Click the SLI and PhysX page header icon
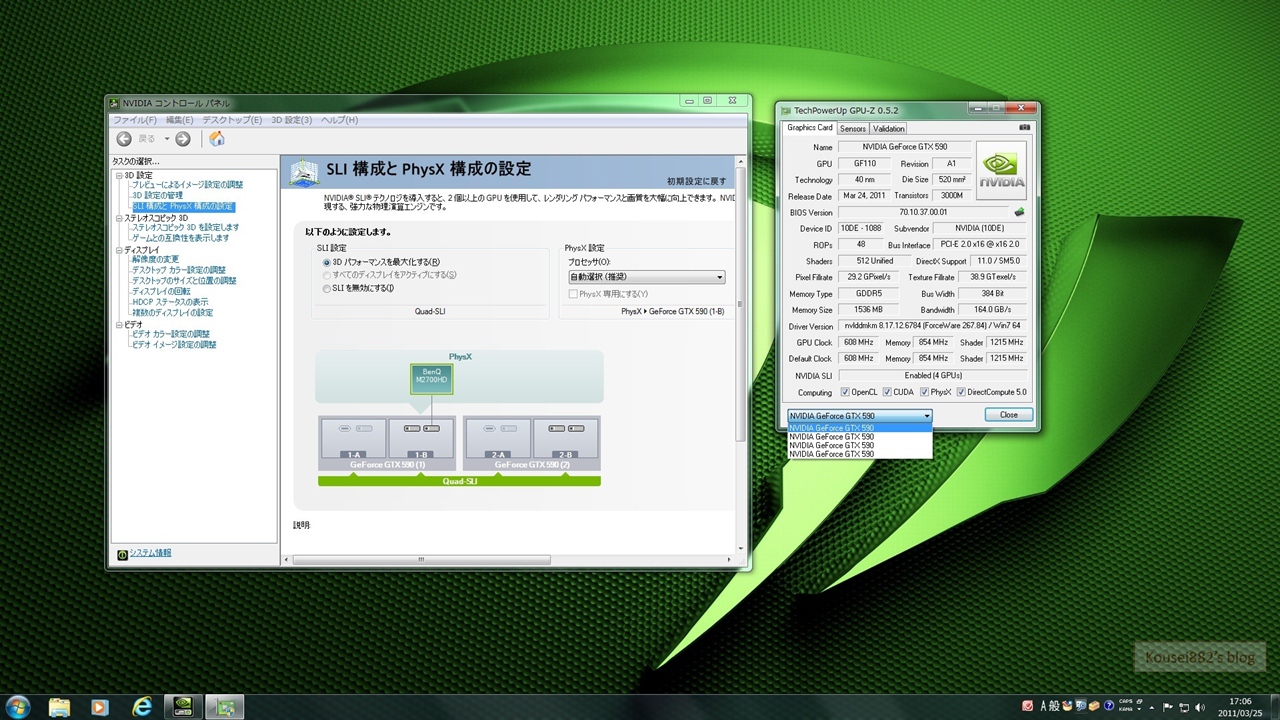Image resolution: width=1280 pixels, height=720 pixels. [303, 172]
